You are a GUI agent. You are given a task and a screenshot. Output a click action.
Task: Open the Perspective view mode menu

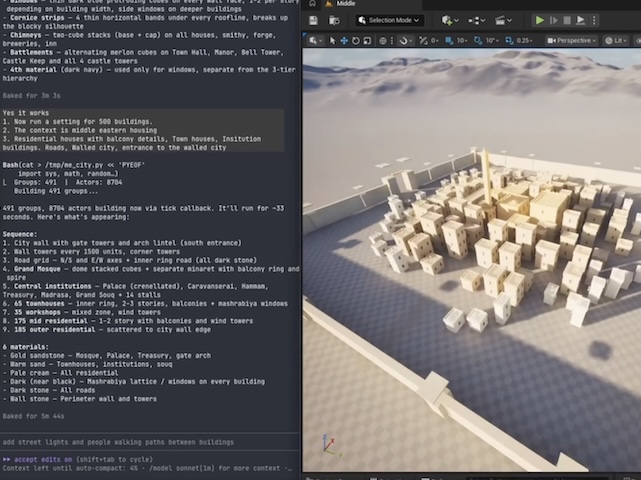(x=572, y=40)
